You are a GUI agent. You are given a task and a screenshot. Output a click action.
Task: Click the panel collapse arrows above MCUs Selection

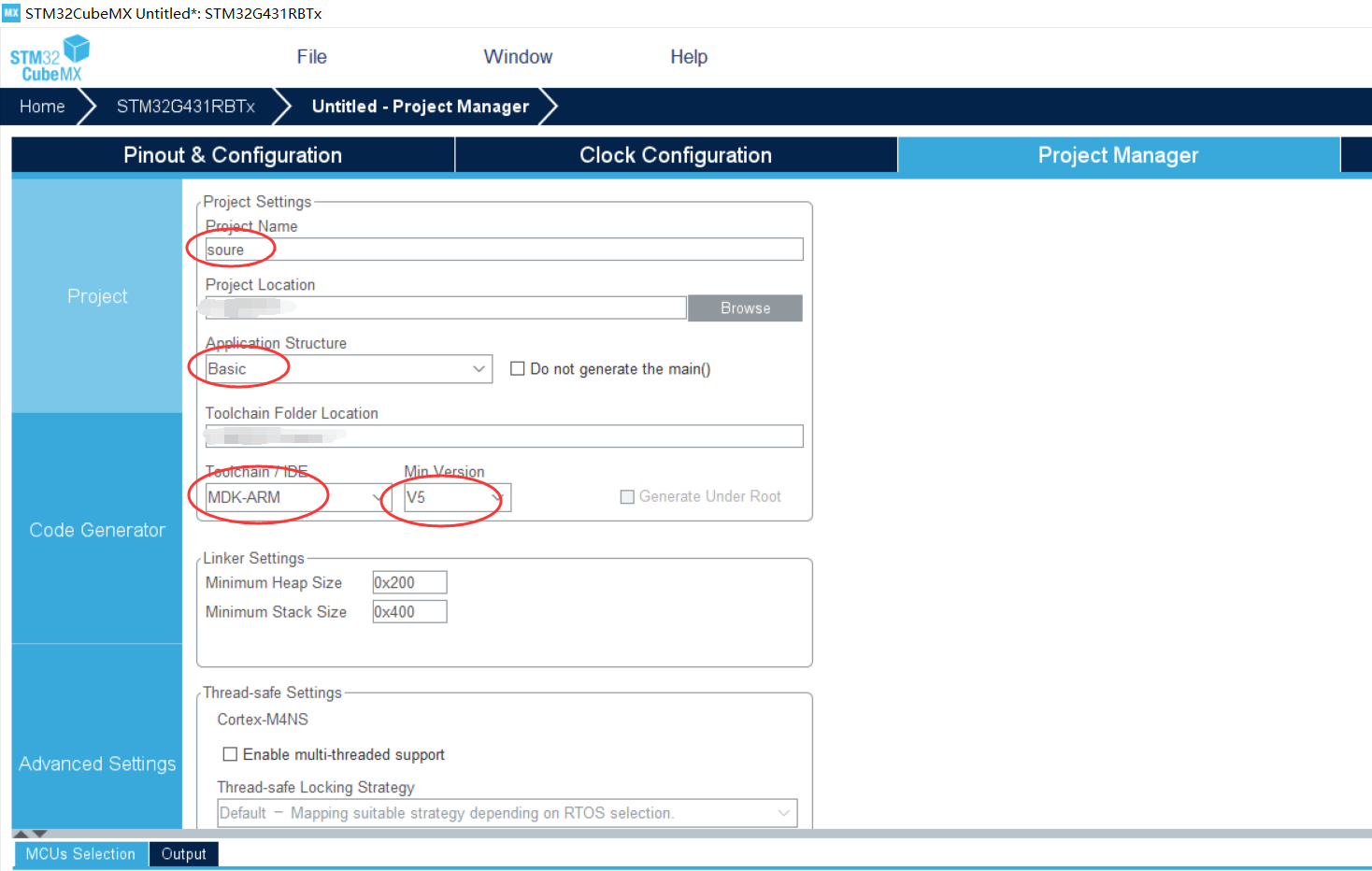pos(30,834)
